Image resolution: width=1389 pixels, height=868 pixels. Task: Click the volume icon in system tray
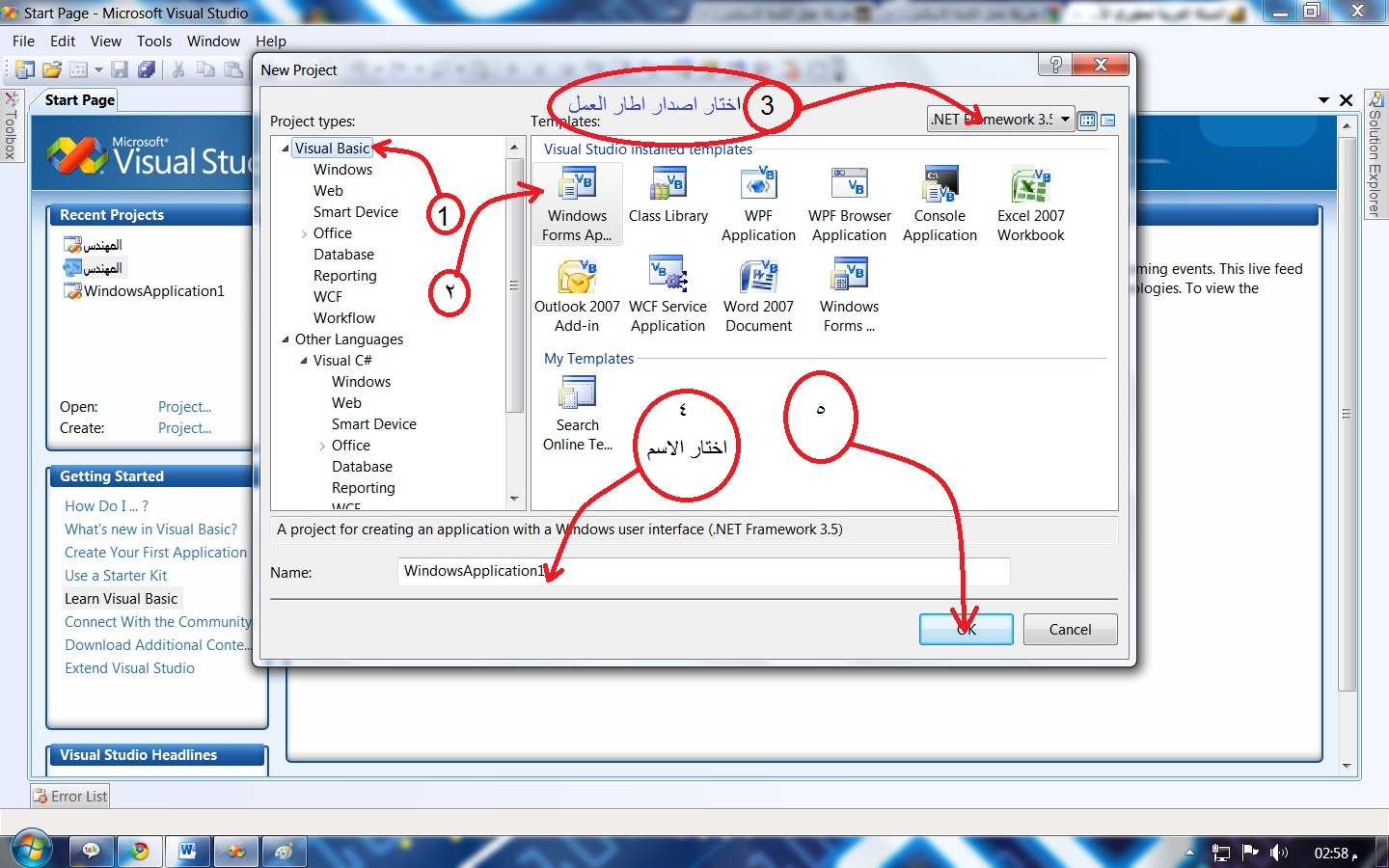1278,853
